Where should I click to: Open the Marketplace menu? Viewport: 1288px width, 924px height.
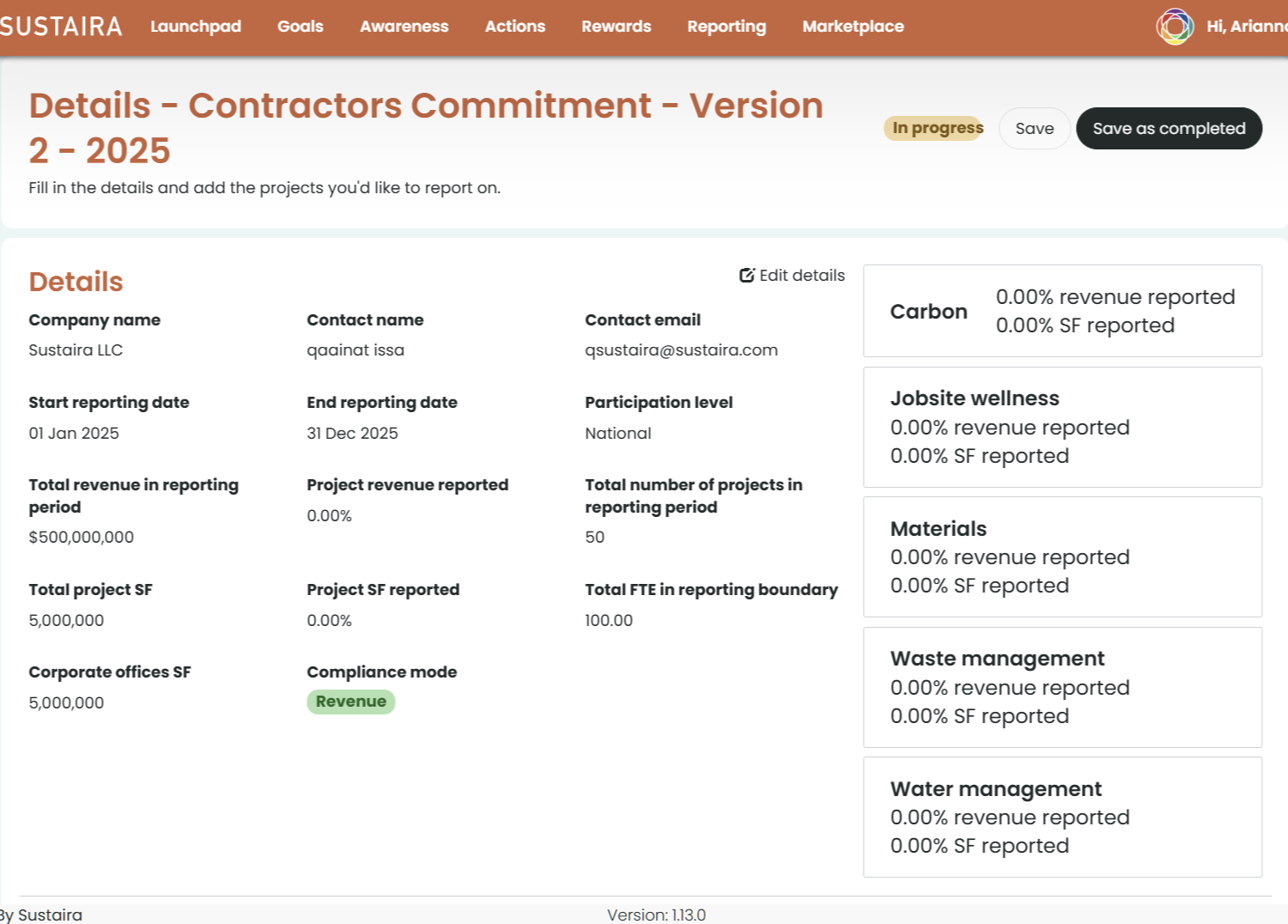click(x=854, y=27)
